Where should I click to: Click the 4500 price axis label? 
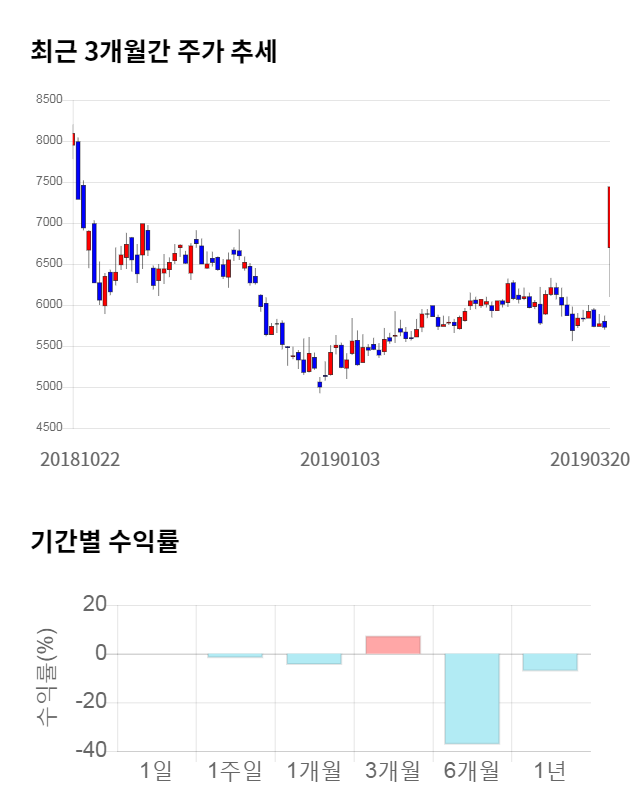[x=49, y=428]
